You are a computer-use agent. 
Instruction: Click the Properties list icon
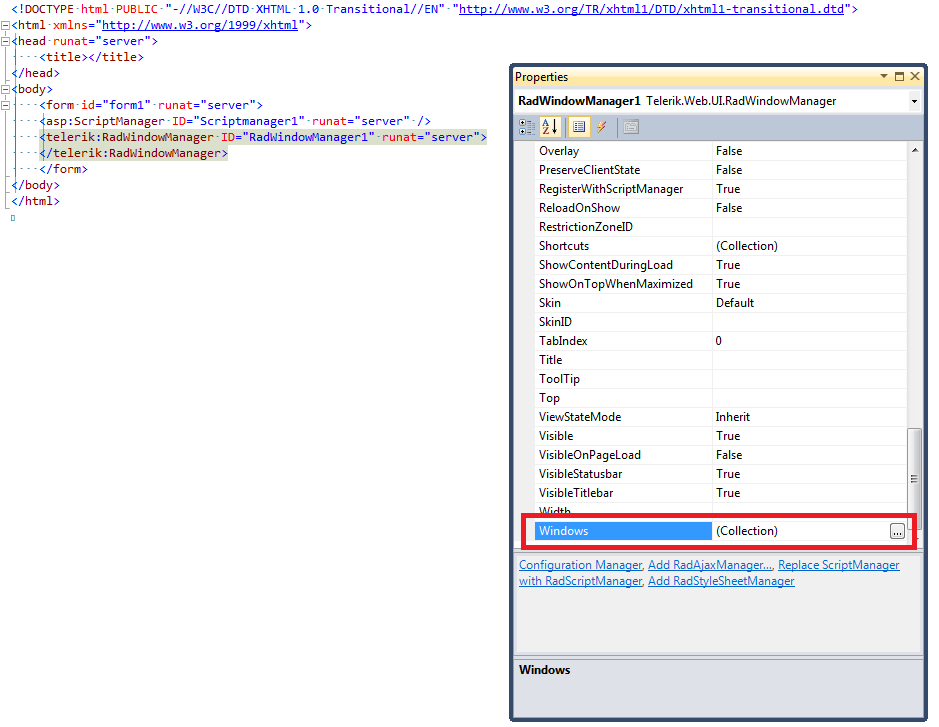tap(578, 127)
